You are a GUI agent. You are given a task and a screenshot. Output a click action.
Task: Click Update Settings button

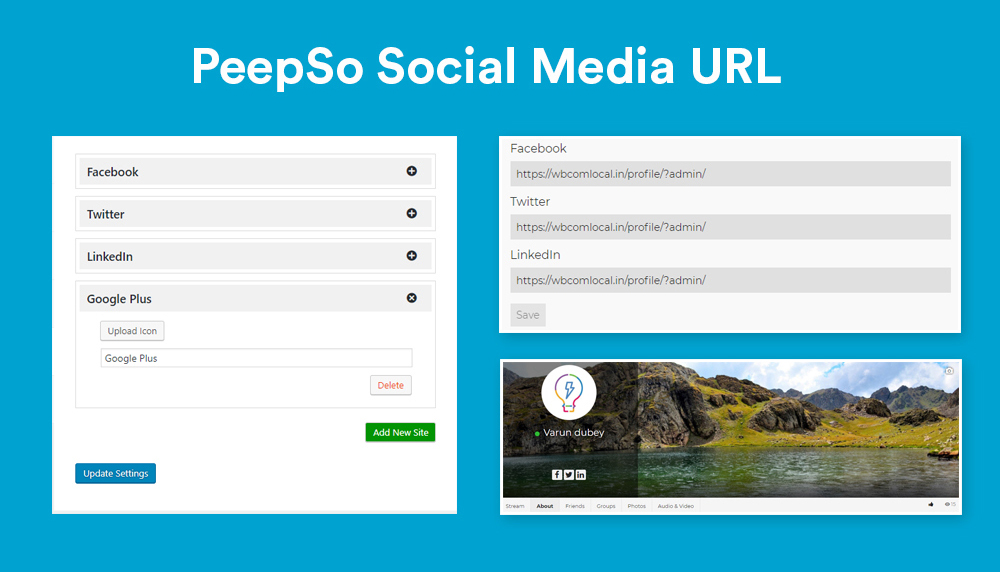point(115,473)
